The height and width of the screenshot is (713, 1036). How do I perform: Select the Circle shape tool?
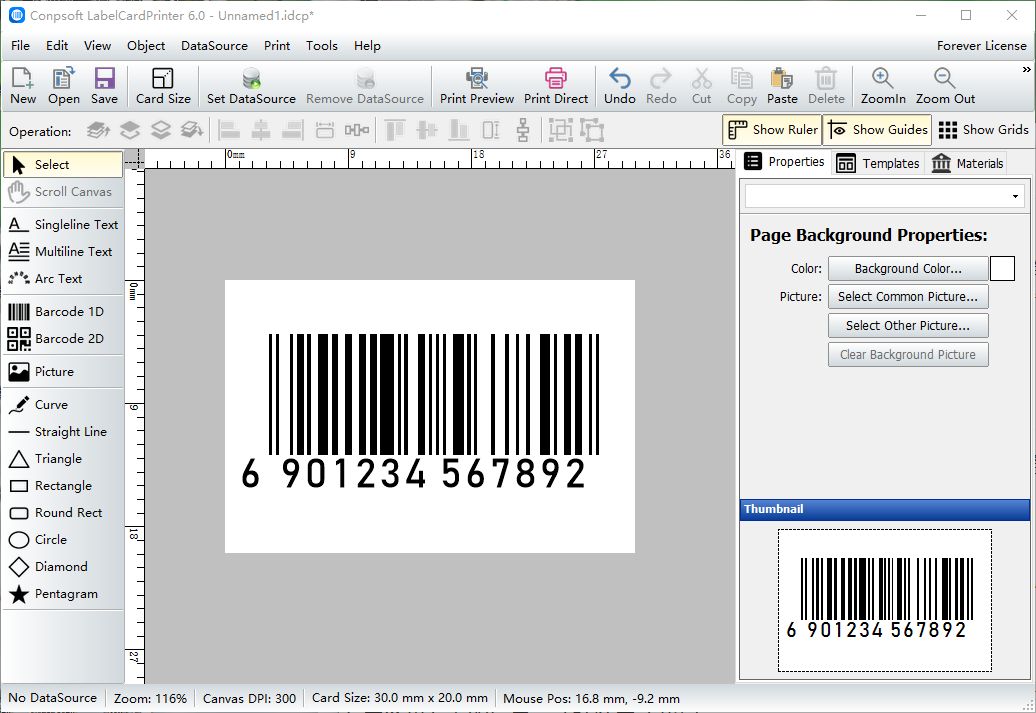click(63, 540)
